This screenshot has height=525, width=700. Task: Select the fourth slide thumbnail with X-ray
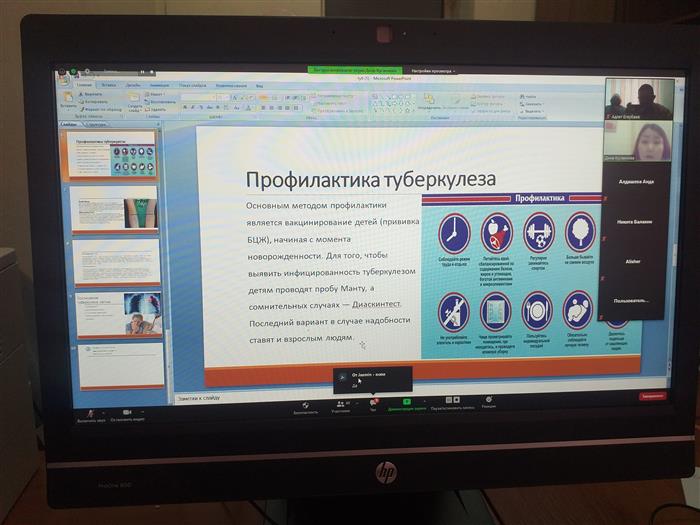tap(118, 313)
